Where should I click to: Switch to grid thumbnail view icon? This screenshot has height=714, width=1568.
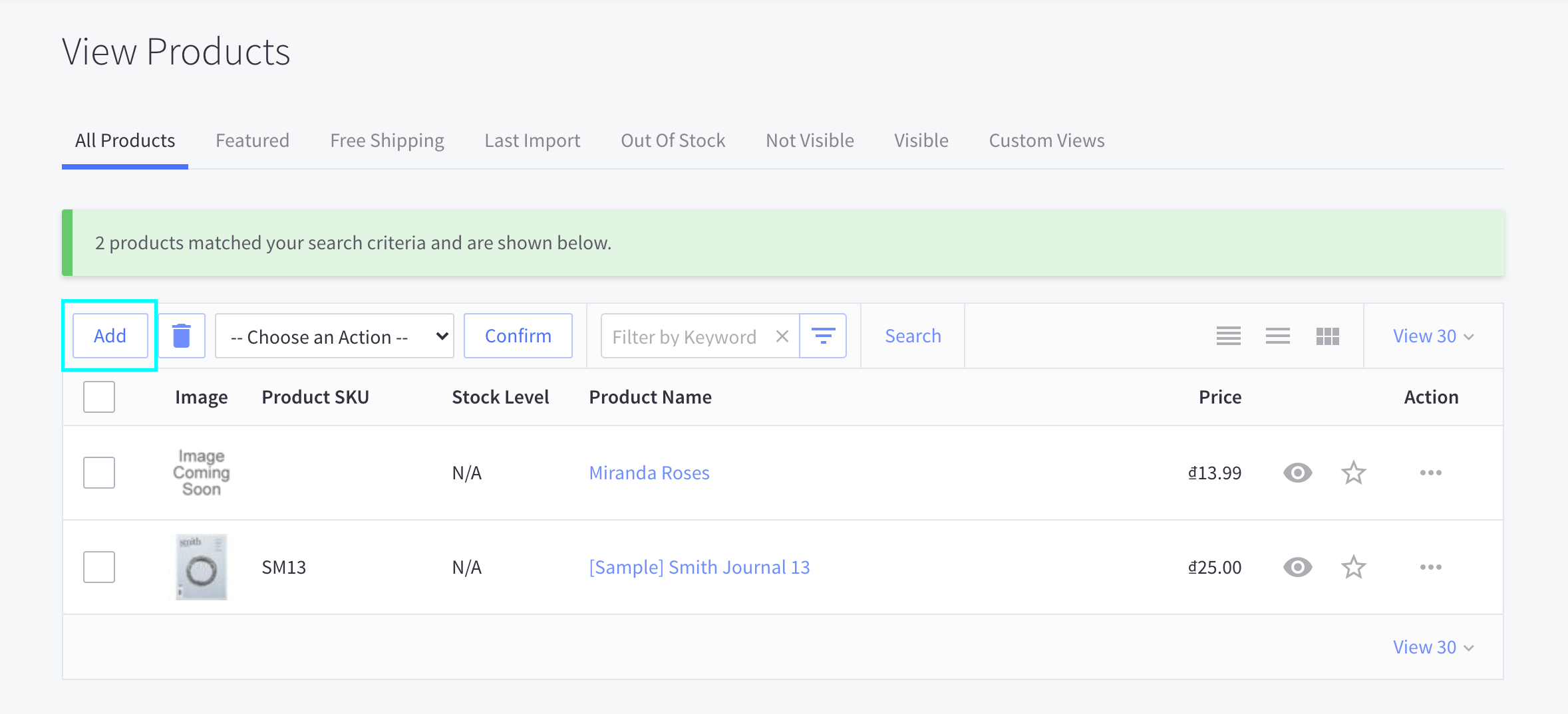click(1327, 336)
